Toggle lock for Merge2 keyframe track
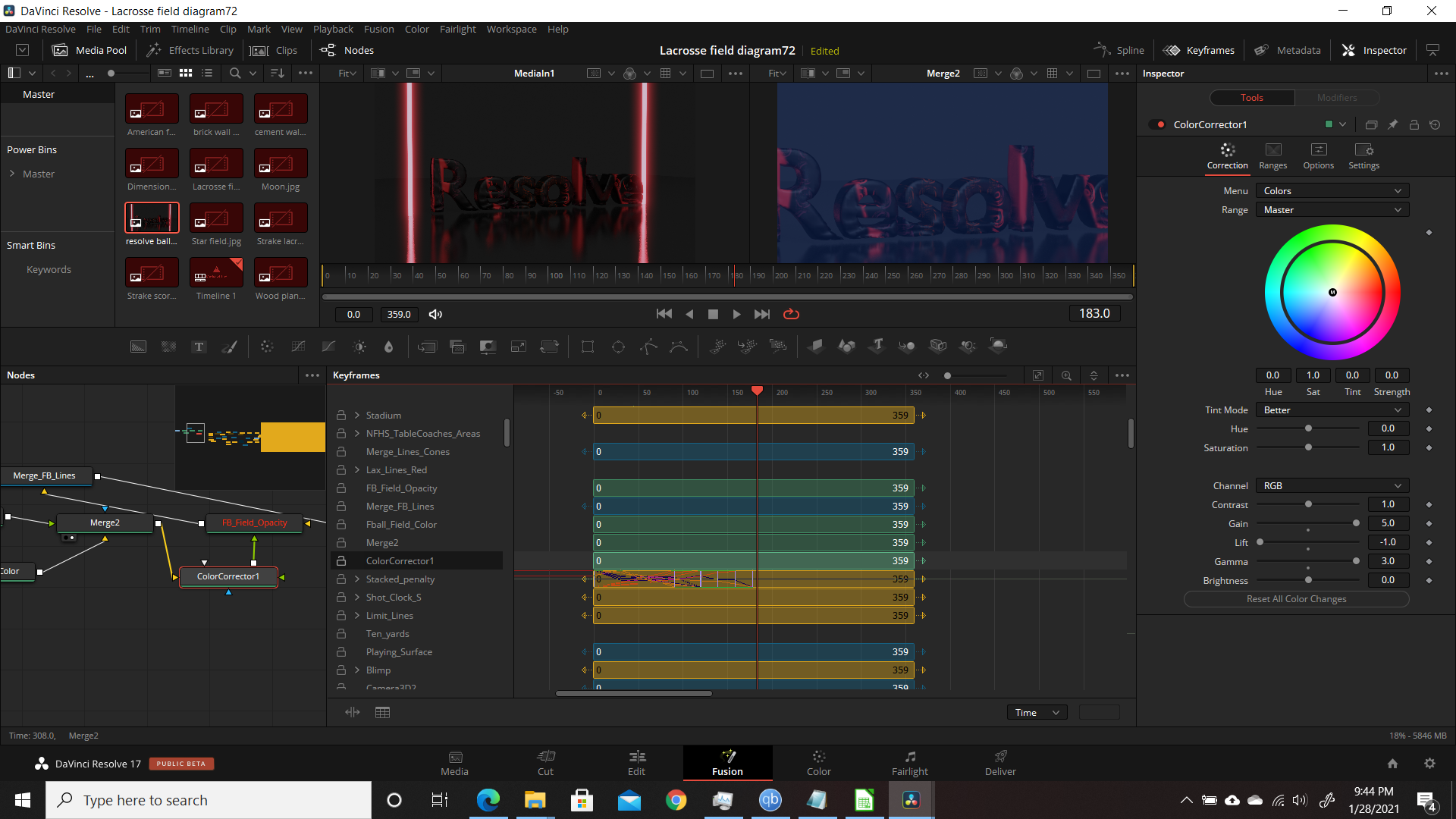This screenshot has width=1456, height=819. point(341,543)
